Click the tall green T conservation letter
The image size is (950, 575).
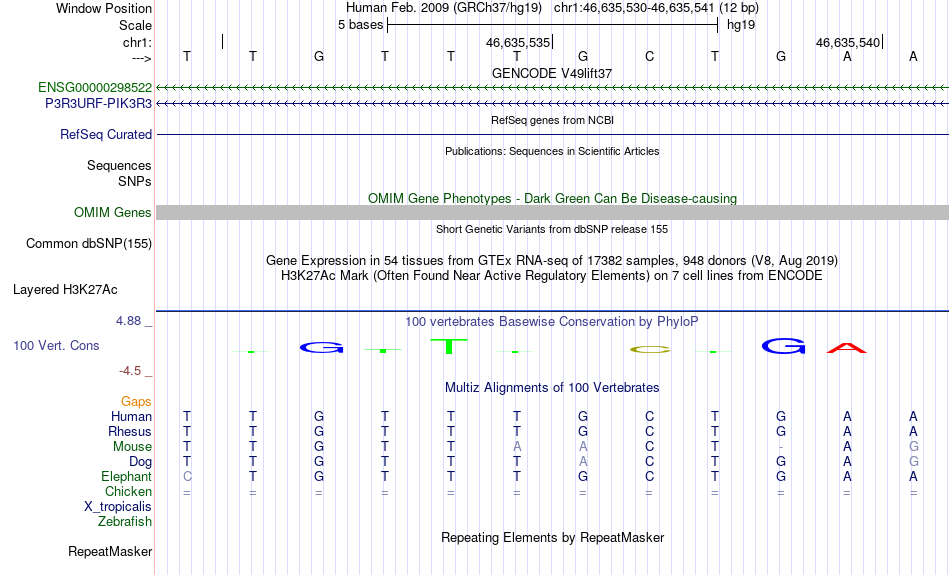tap(449, 346)
